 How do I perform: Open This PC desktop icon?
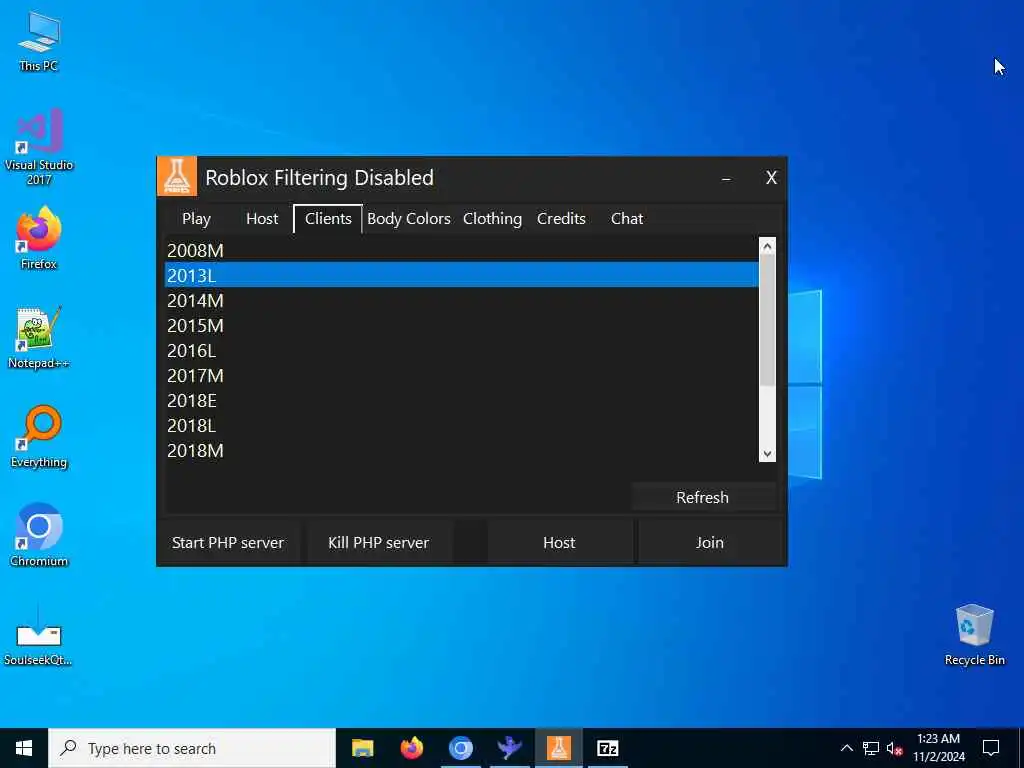(x=39, y=42)
